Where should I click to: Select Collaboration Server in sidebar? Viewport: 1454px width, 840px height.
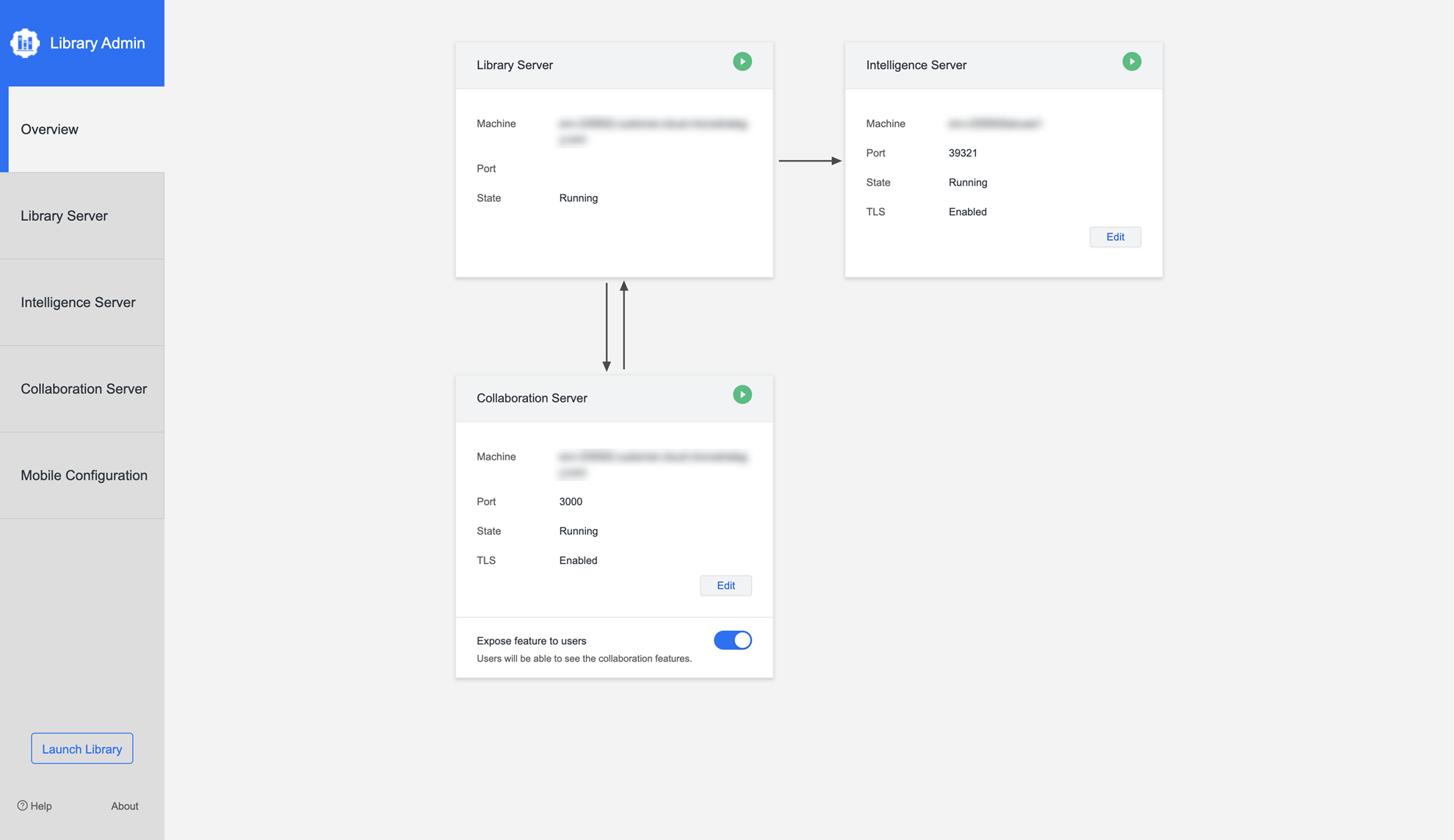click(x=82, y=389)
